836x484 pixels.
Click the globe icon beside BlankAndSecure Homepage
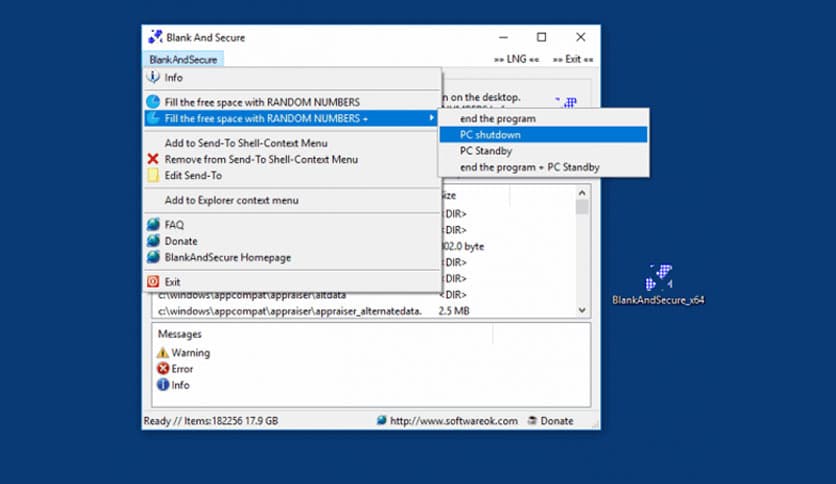(153, 257)
